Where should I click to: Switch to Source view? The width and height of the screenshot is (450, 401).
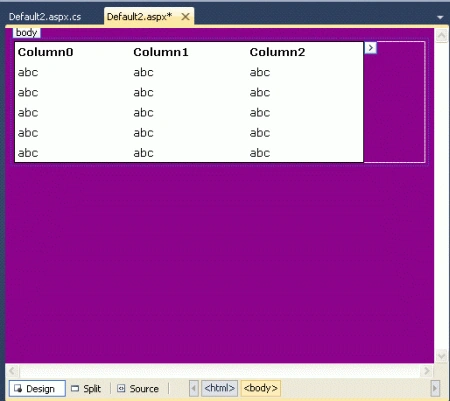pos(138,389)
